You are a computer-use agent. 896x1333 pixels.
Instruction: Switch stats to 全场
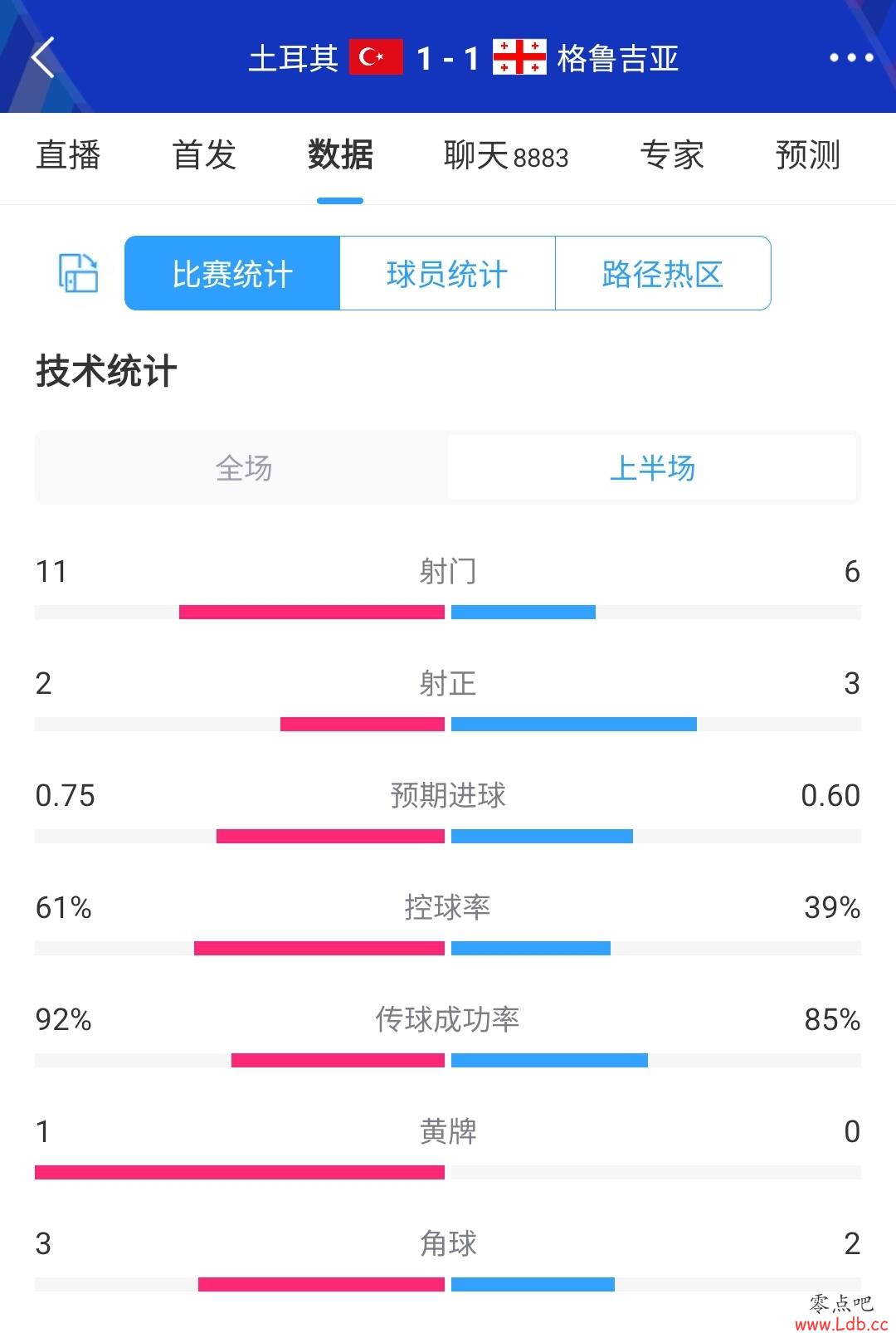point(243,467)
